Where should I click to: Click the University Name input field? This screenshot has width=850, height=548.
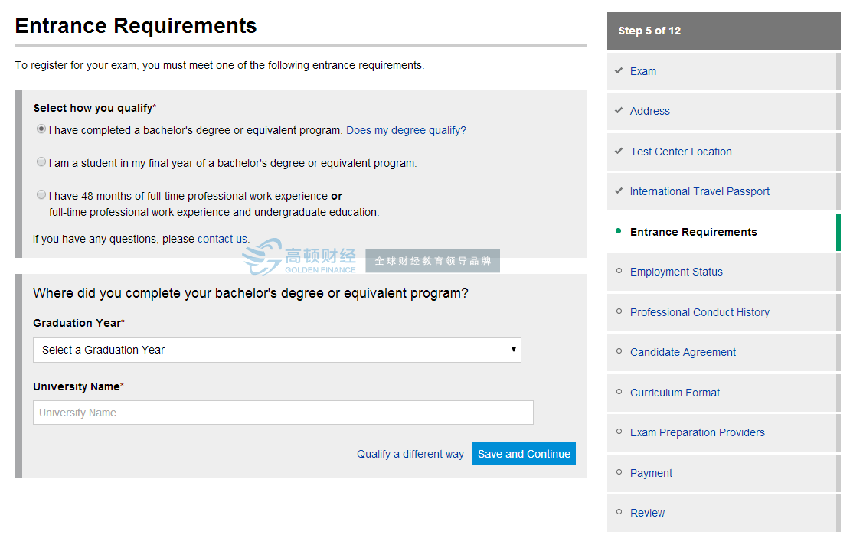click(x=283, y=412)
